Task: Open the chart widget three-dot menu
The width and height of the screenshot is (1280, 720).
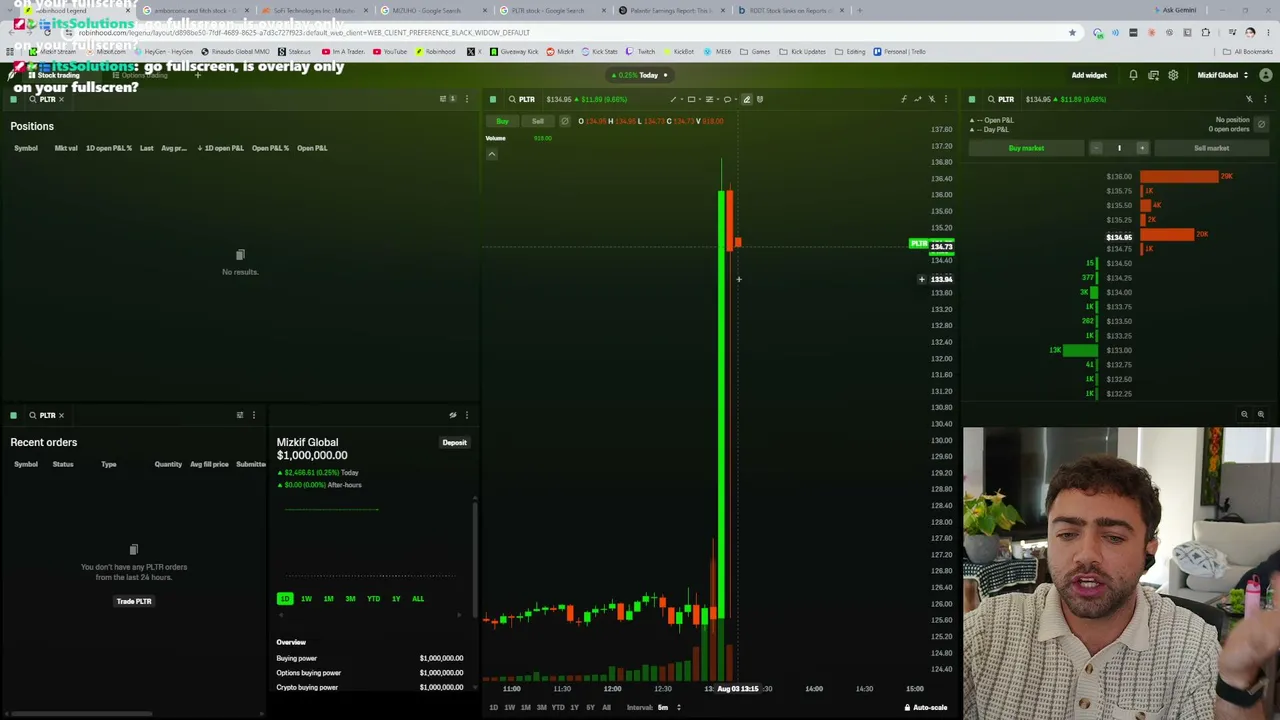Action: (946, 99)
